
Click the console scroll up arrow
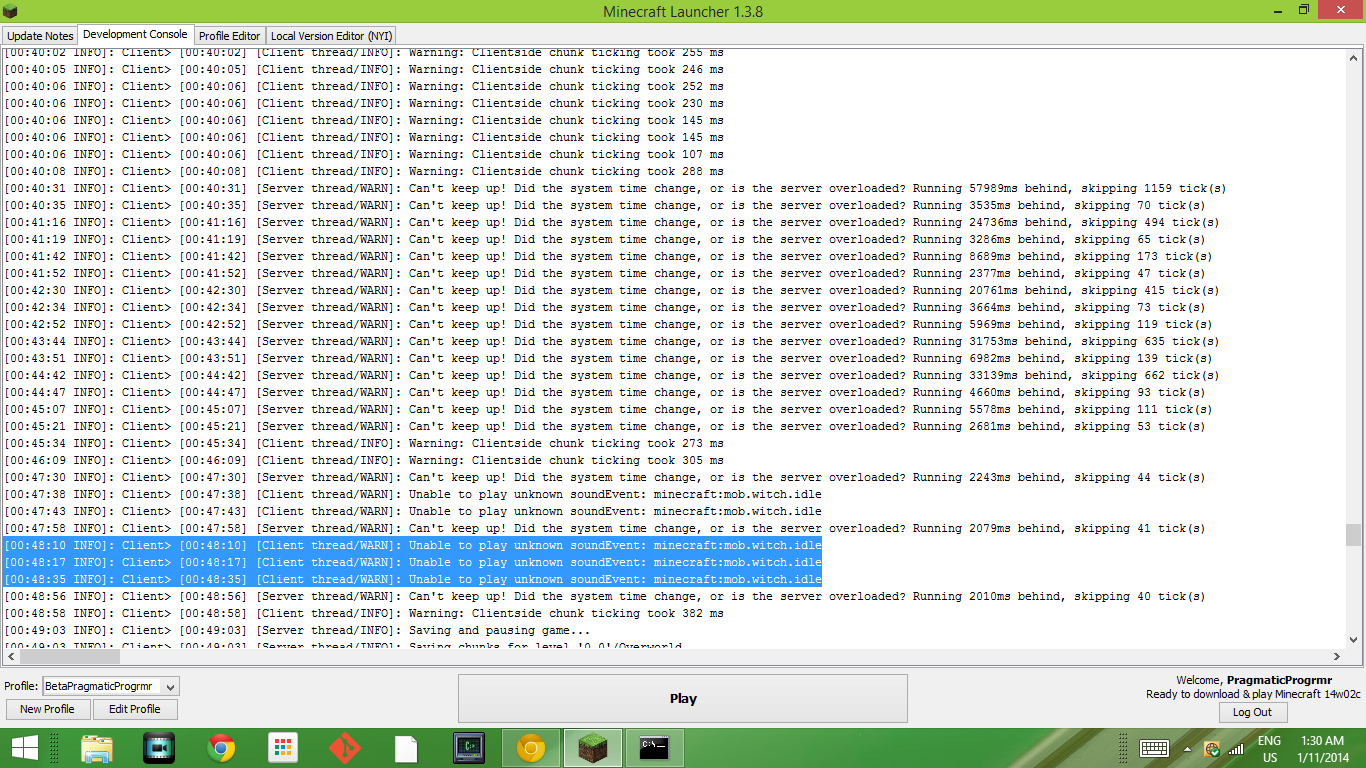pyautogui.click(x=1353, y=56)
